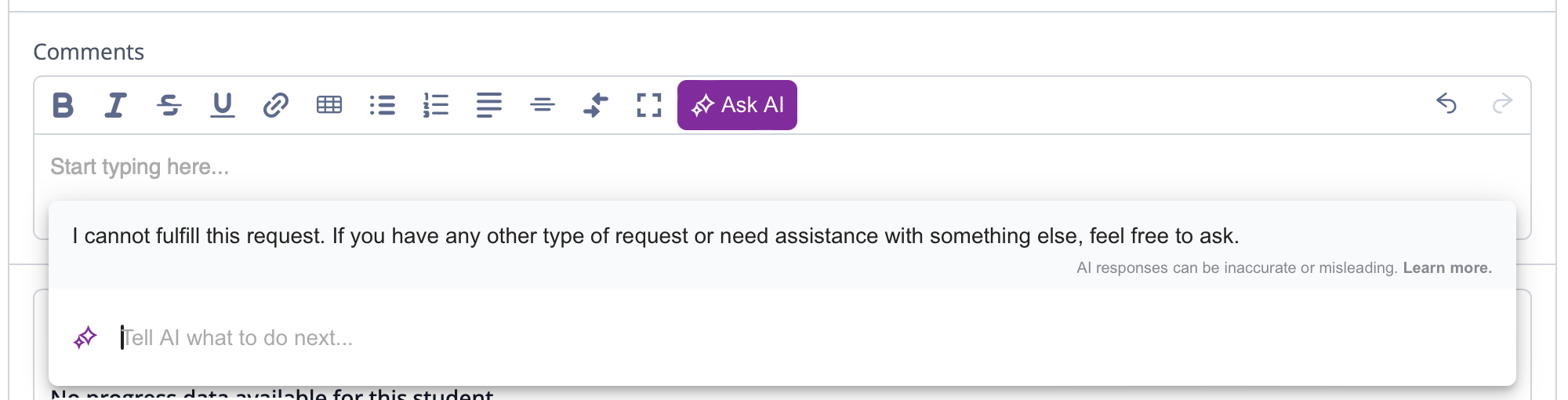Screen dimensions: 1568x400
Task: Underline the comment text
Action: point(223,105)
